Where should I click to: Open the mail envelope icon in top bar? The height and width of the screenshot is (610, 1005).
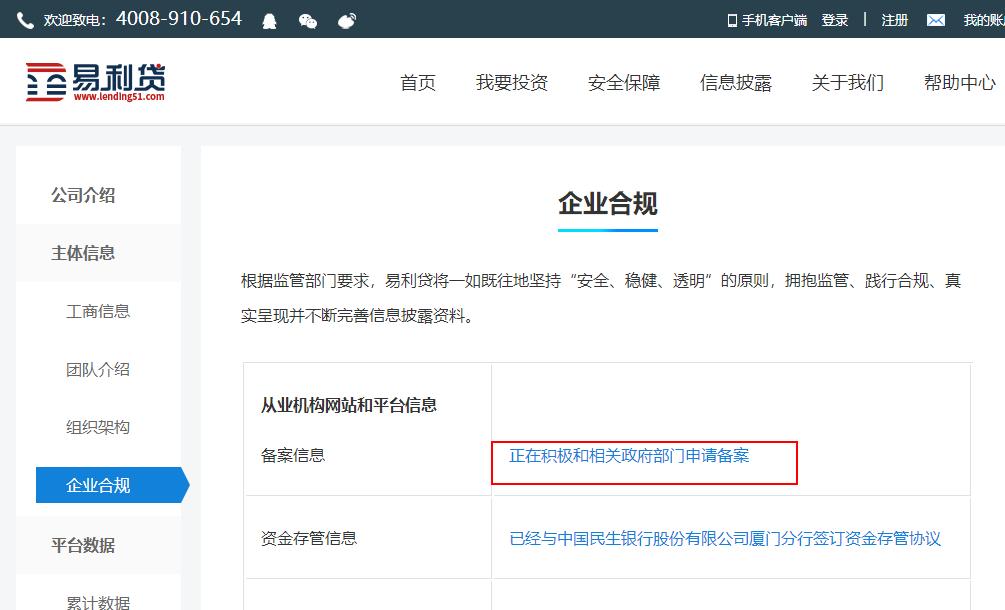(x=935, y=19)
